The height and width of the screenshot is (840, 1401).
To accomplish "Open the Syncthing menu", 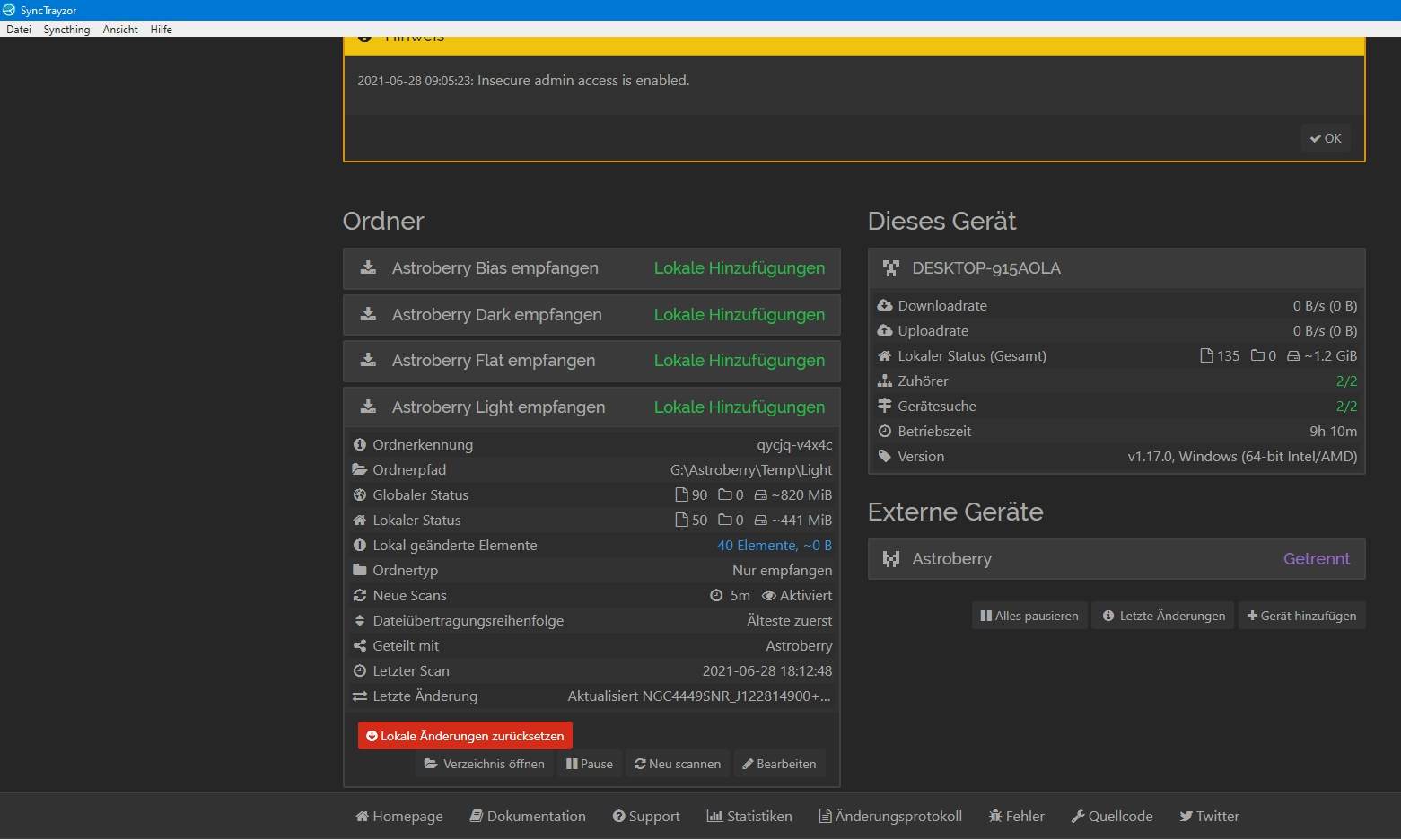I will point(66,30).
